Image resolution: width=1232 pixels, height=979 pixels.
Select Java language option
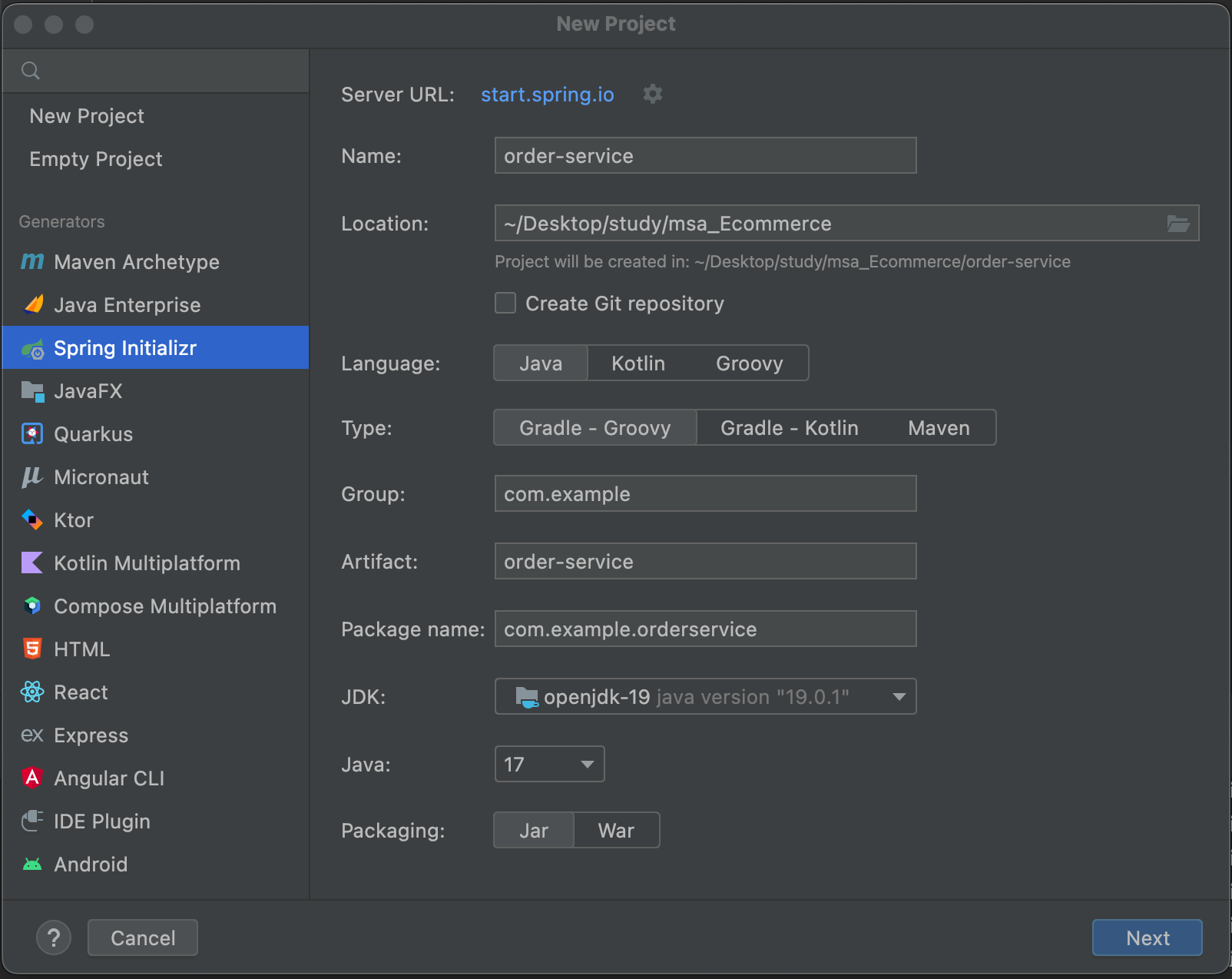click(541, 363)
